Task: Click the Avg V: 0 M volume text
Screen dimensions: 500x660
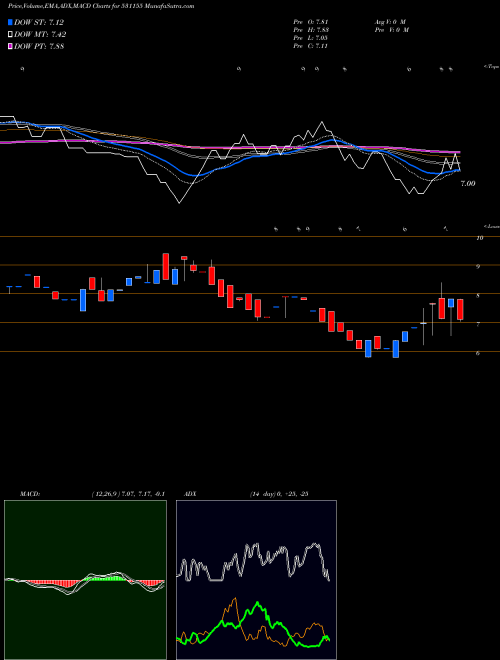Action: 389,22
